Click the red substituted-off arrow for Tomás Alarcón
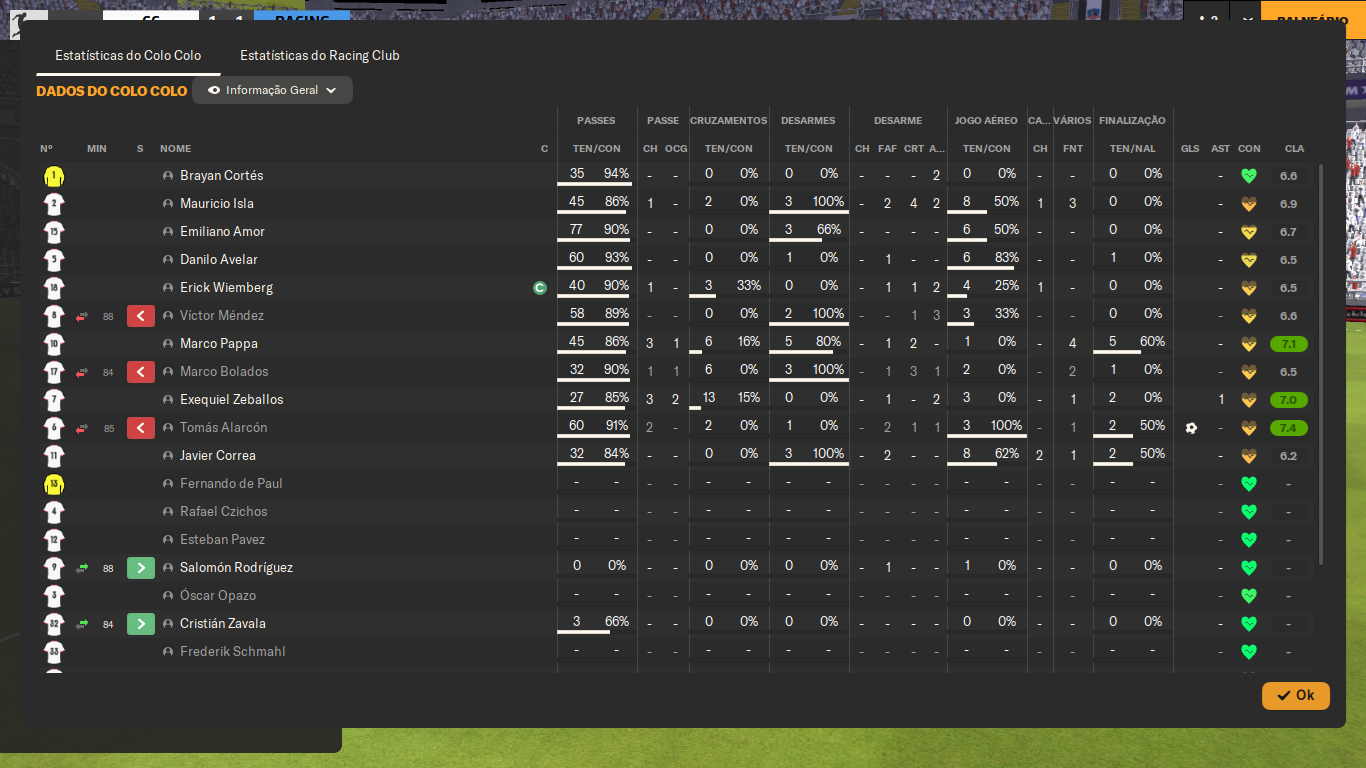 coord(141,428)
